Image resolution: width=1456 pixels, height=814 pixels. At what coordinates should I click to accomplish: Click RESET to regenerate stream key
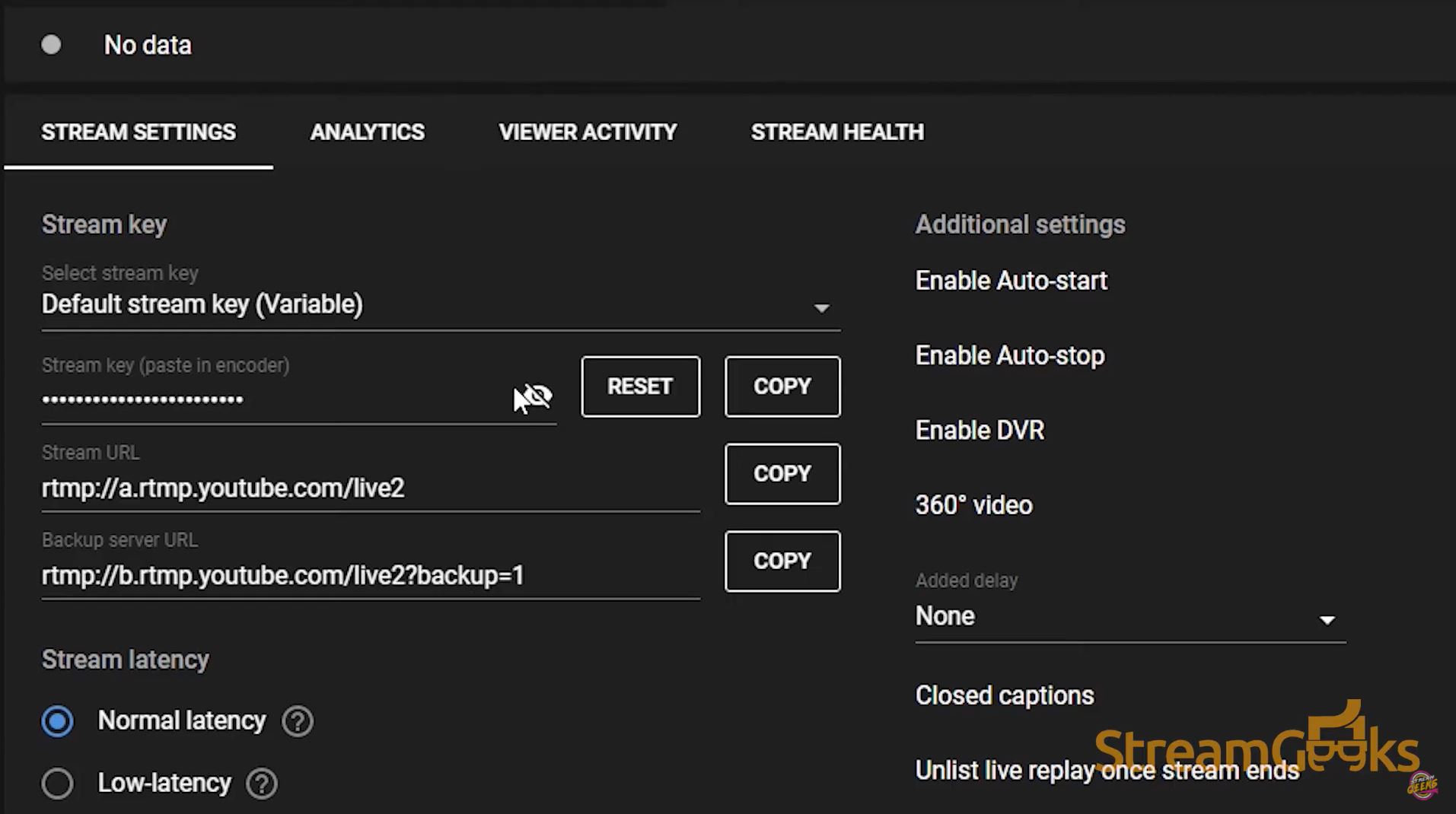640,386
